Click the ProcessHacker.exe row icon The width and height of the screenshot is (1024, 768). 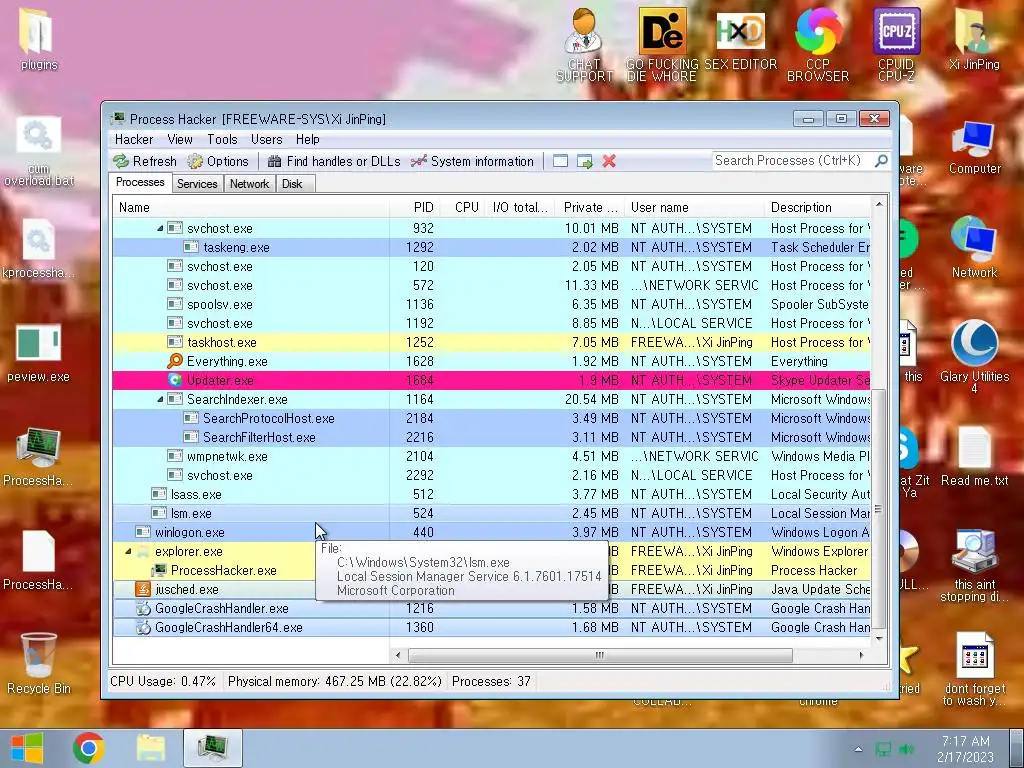159,570
